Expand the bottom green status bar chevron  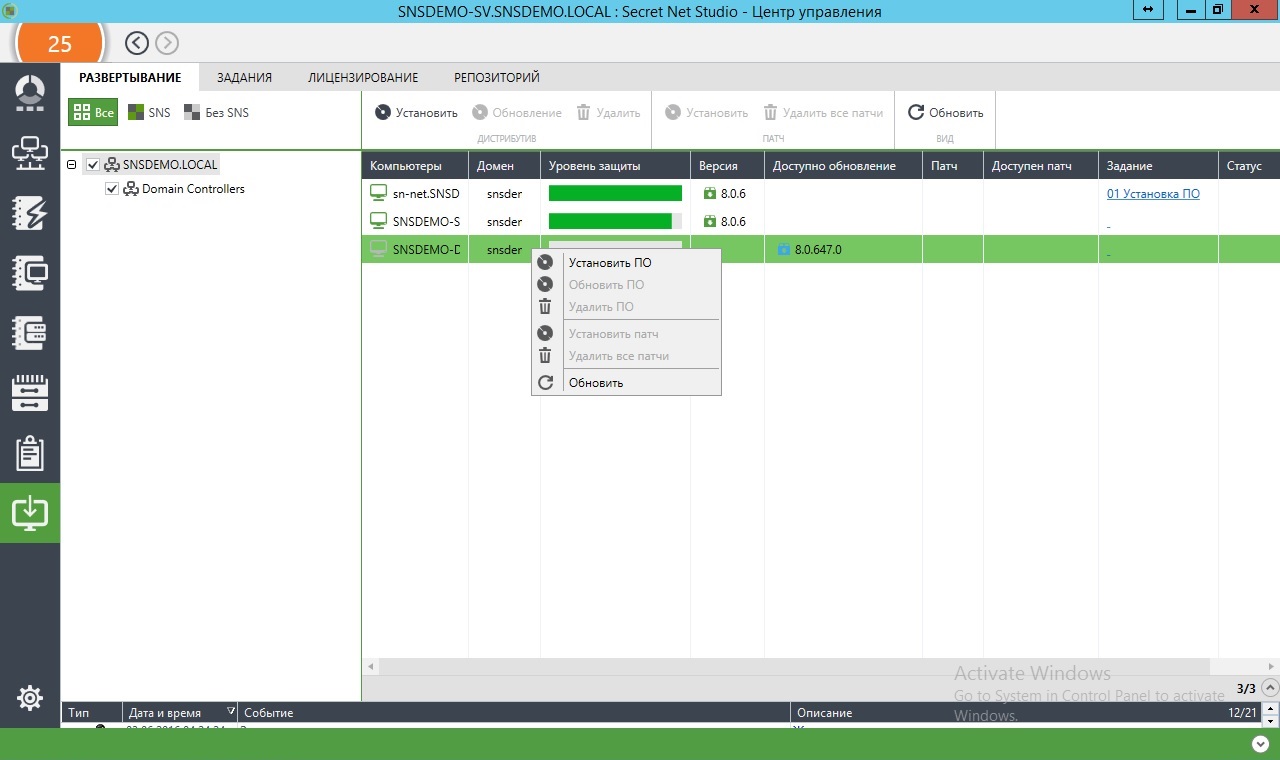pyautogui.click(x=1260, y=744)
